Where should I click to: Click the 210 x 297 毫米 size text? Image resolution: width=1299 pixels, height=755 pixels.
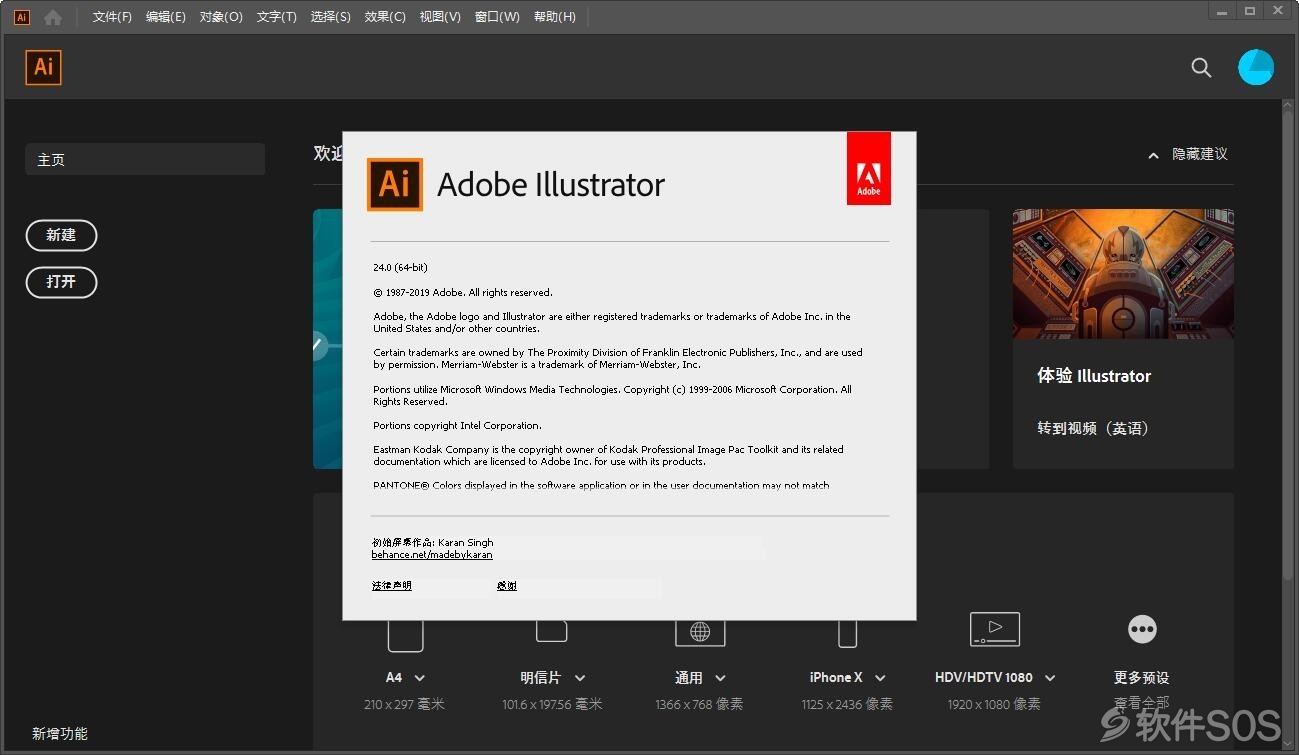click(404, 705)
